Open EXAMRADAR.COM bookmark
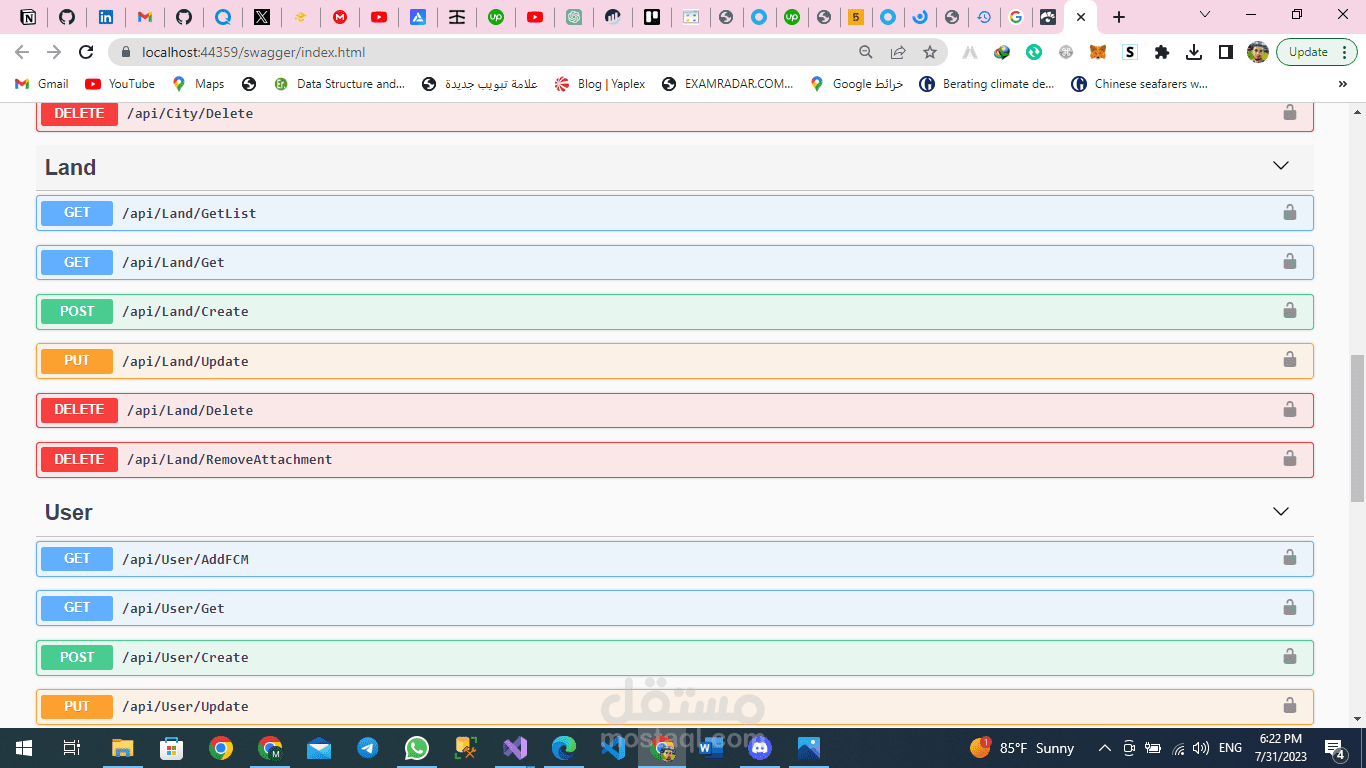Screen dimensions: 1366x768 pos(727,84)
